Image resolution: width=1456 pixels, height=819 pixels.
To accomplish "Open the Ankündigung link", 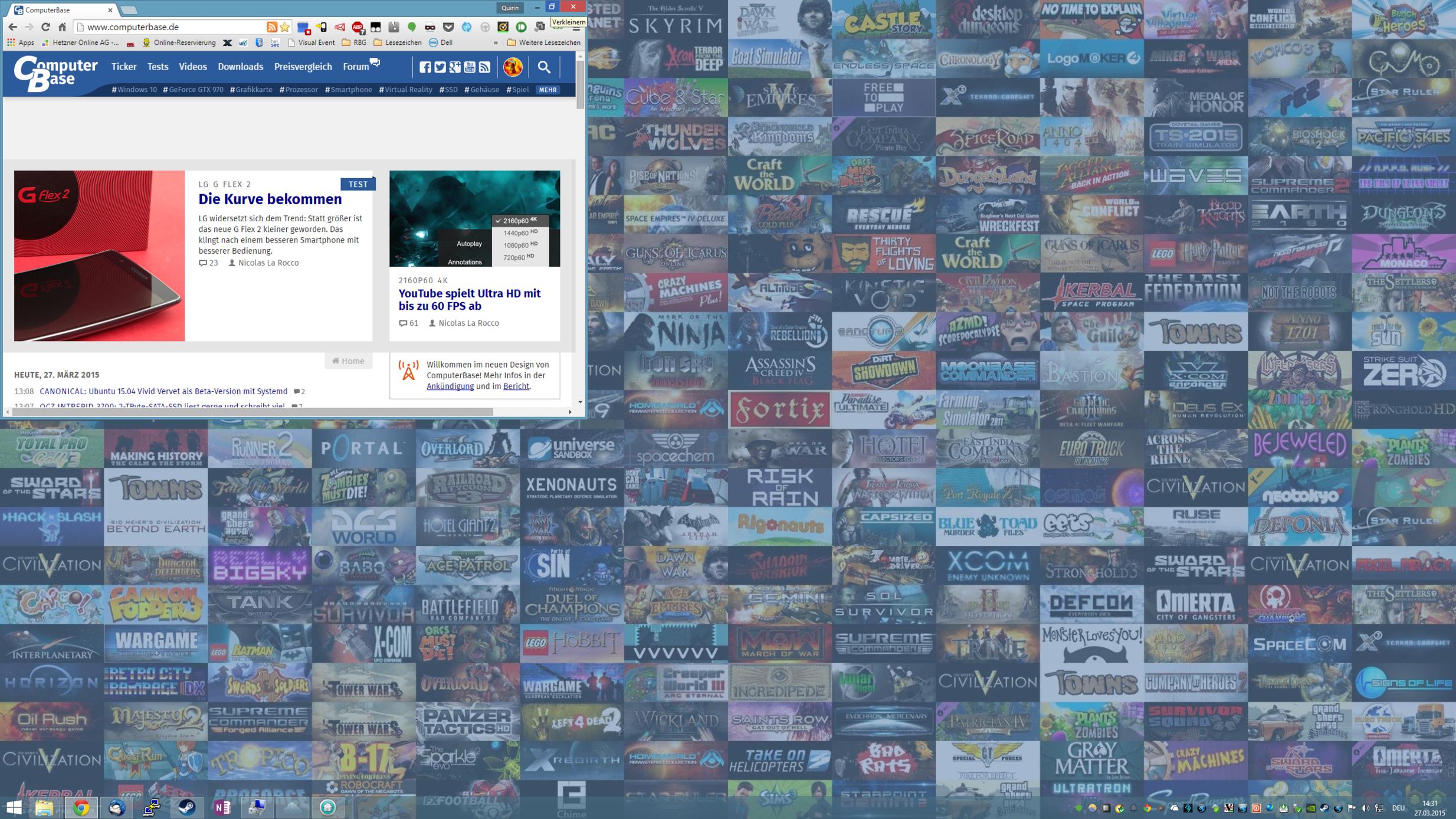I will (x=450, y=386).
